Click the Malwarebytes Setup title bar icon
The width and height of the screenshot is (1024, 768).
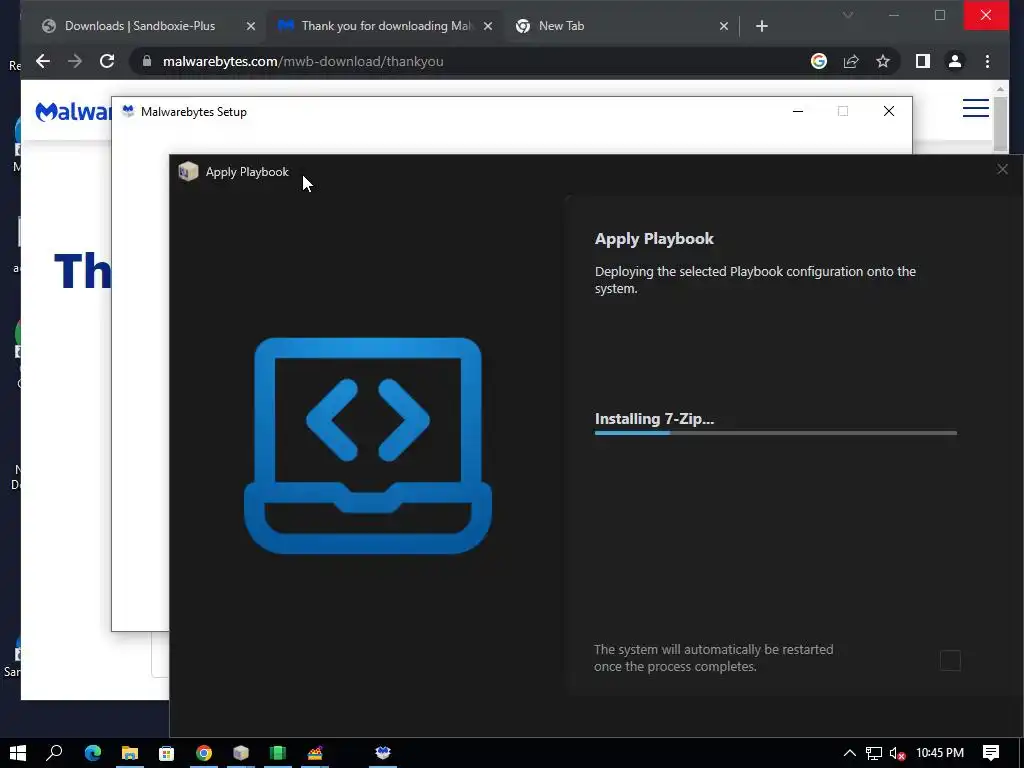(x=128, y=112)
